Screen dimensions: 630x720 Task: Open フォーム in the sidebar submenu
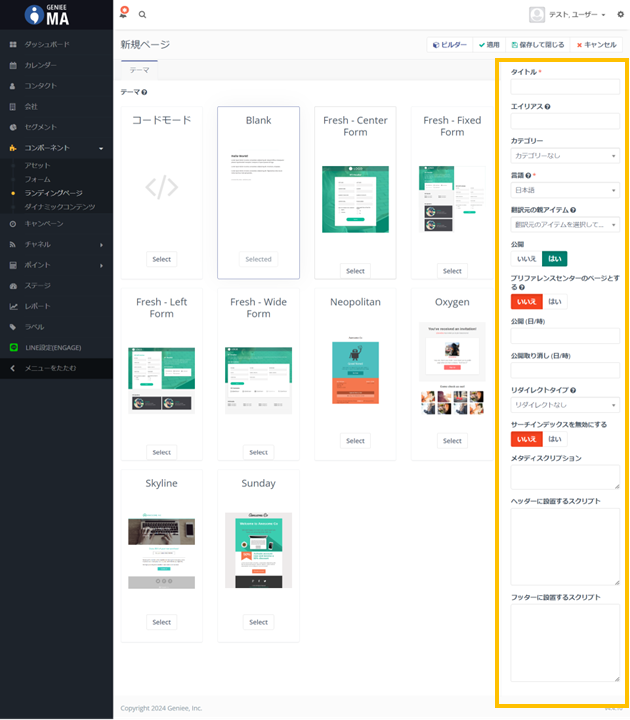[x=37, y=179]
